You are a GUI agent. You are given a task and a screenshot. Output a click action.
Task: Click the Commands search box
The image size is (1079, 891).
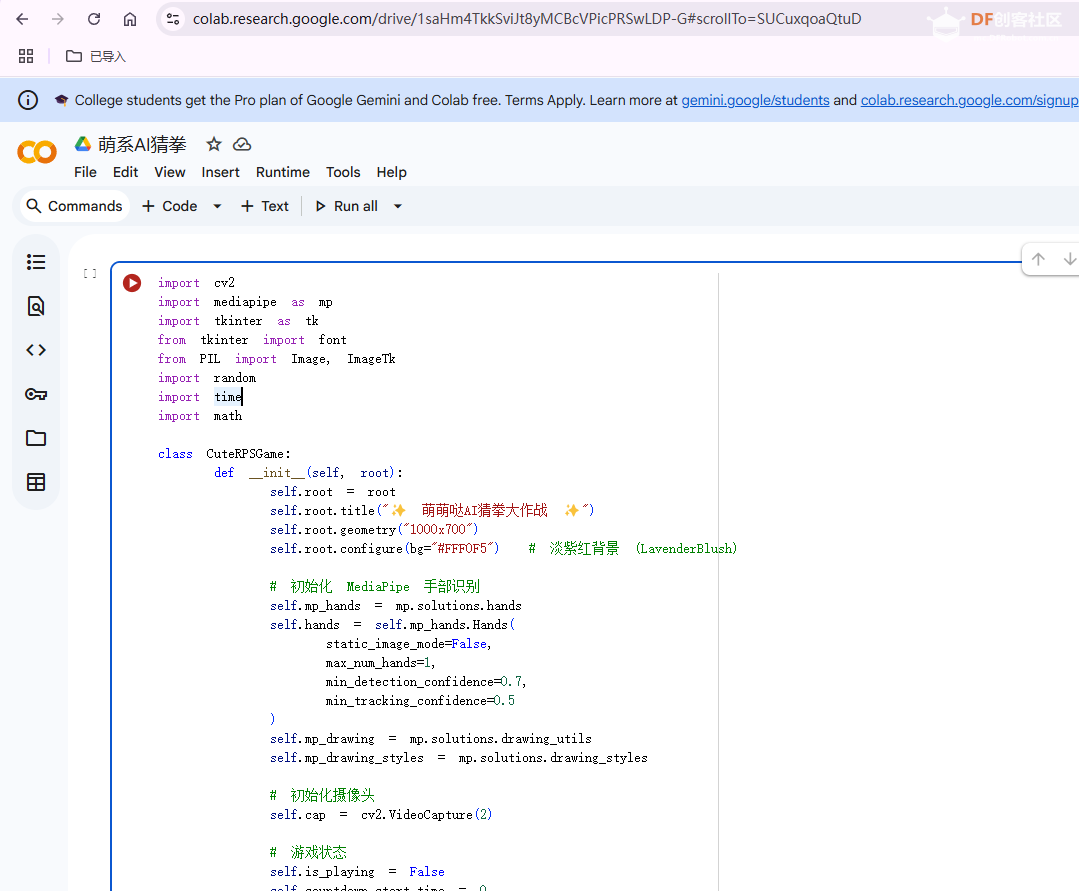[x=74, y=206]
